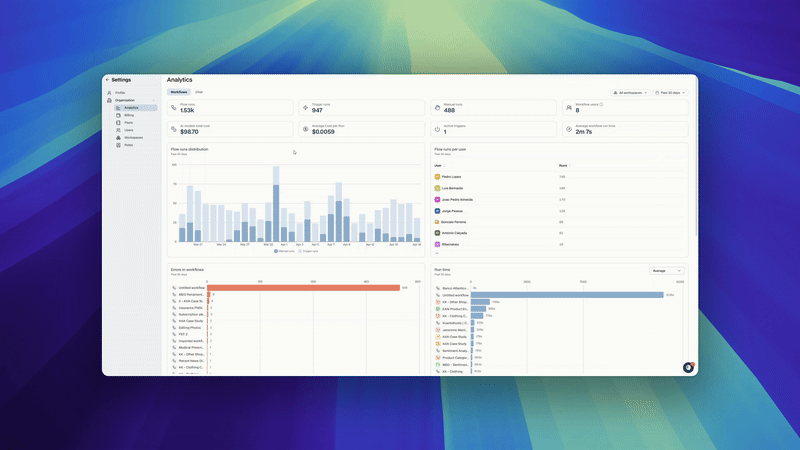Click the back arrow beside Settings
Screen dimensions: 800x450
point(107,80)
